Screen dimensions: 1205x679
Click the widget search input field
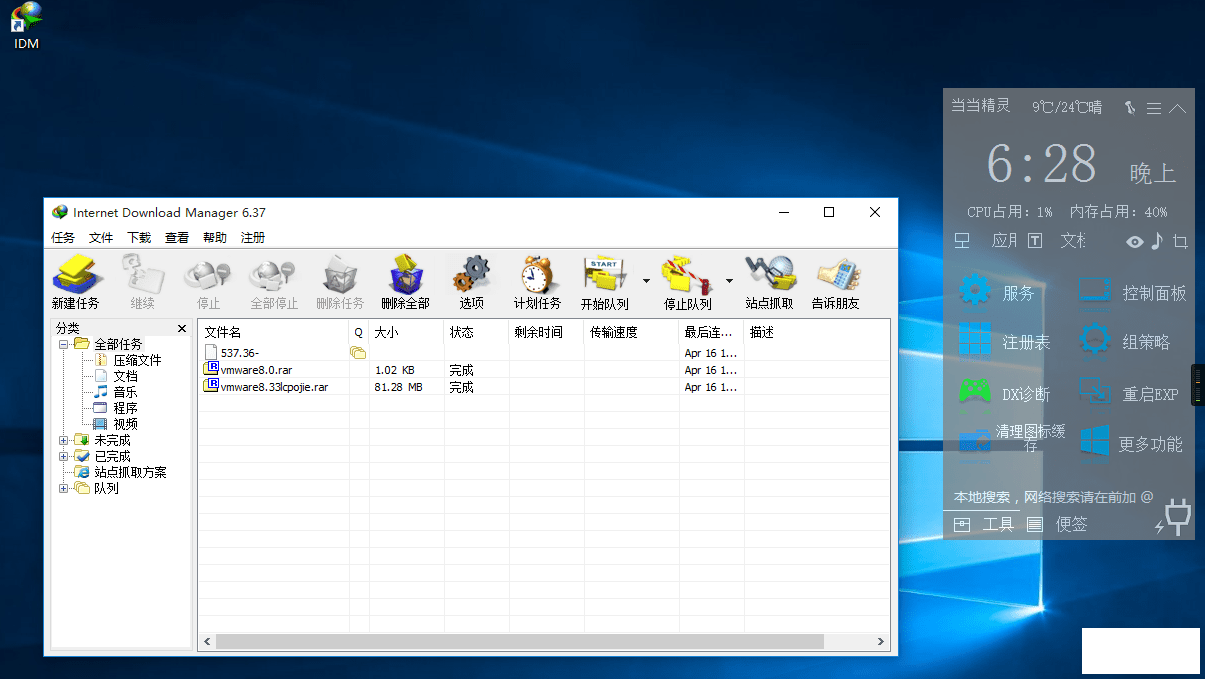point(1052,496)
